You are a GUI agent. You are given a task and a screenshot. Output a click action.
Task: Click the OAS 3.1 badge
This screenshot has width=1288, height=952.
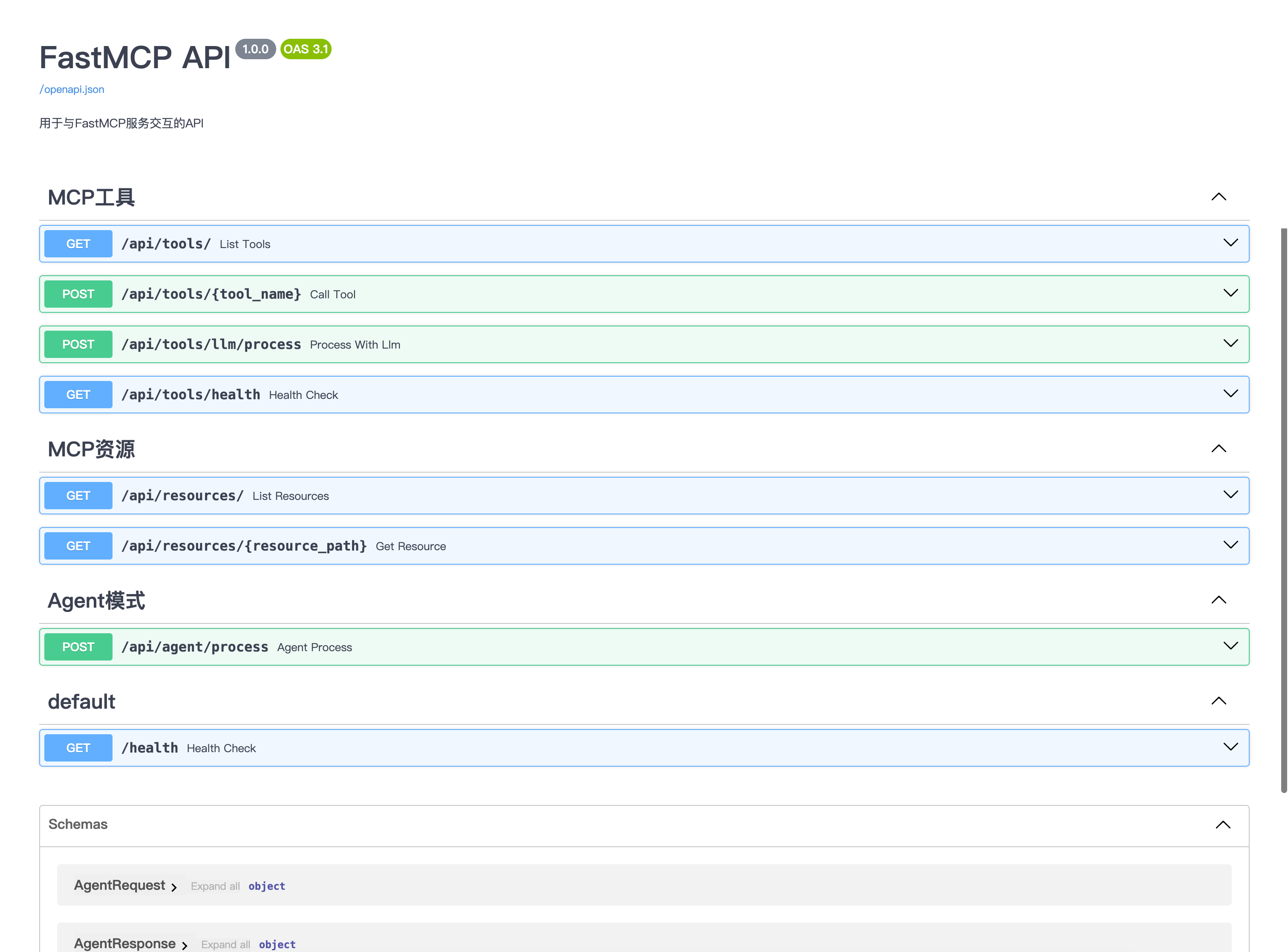click(x=305, y=49)
